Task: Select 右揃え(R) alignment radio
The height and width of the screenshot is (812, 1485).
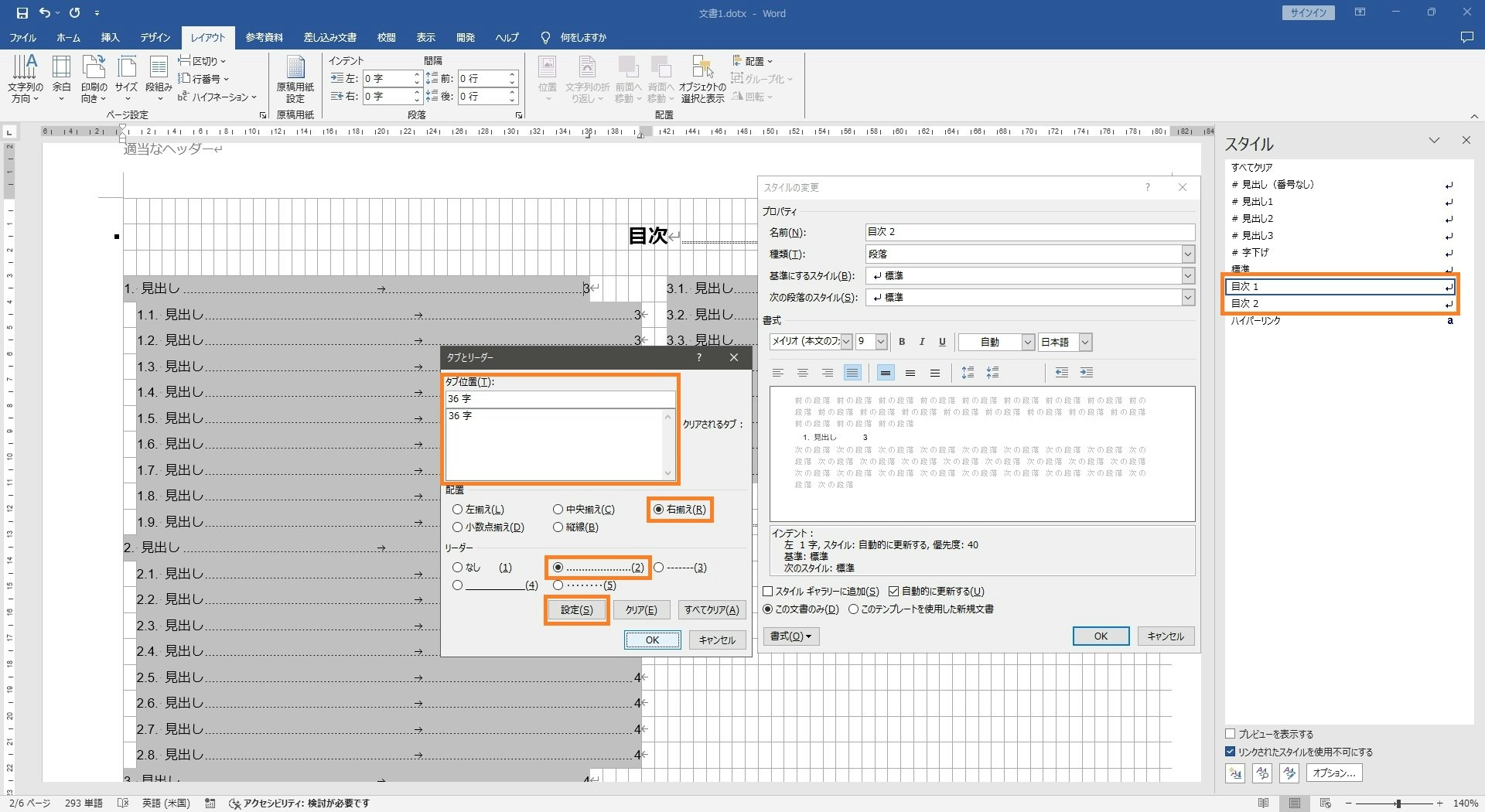Action: coord(658,510)
